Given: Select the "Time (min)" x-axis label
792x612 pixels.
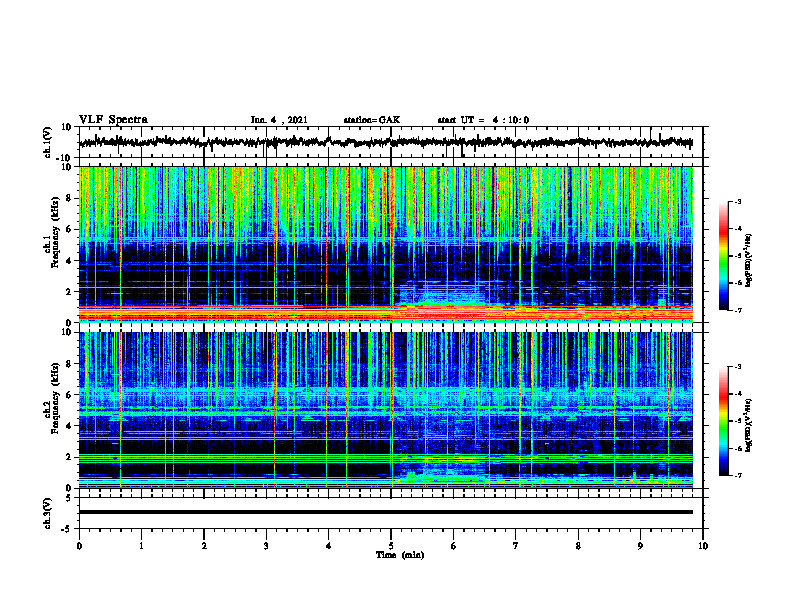Looking at the screenshot, I should (400, 555).
